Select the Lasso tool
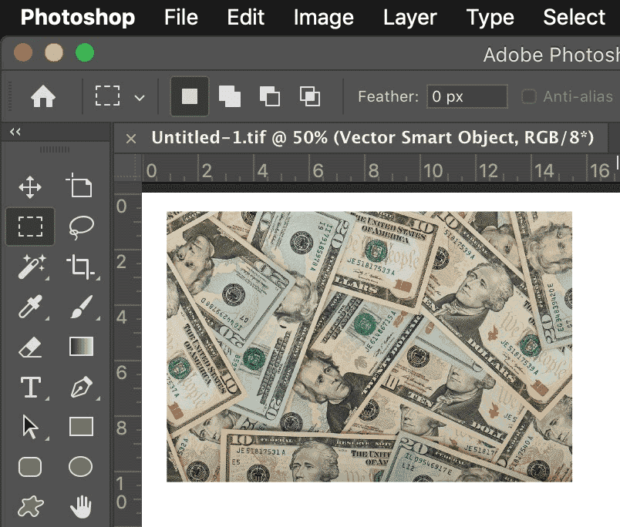 point(81,227)
